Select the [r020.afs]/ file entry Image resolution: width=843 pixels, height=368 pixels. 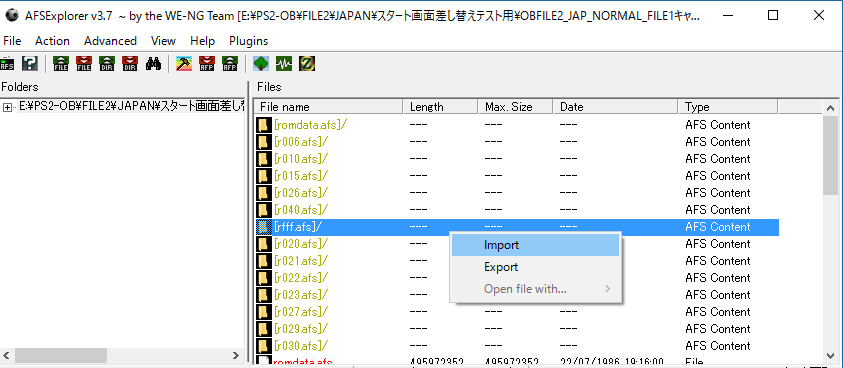click(x=301, y=244)
